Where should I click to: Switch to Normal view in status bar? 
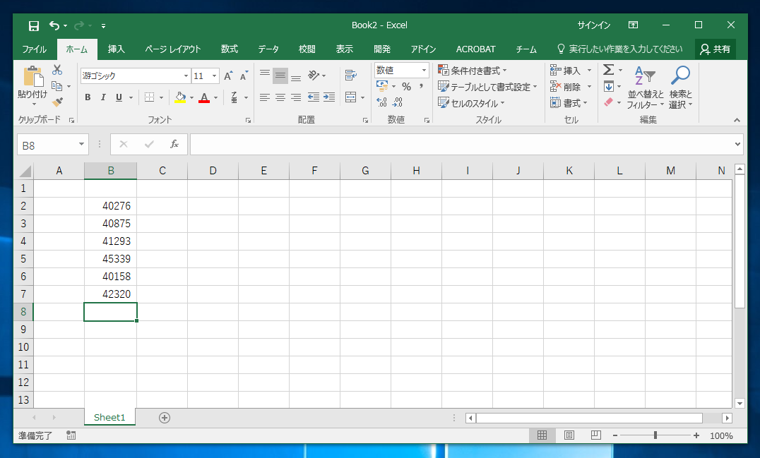(542, 435)
